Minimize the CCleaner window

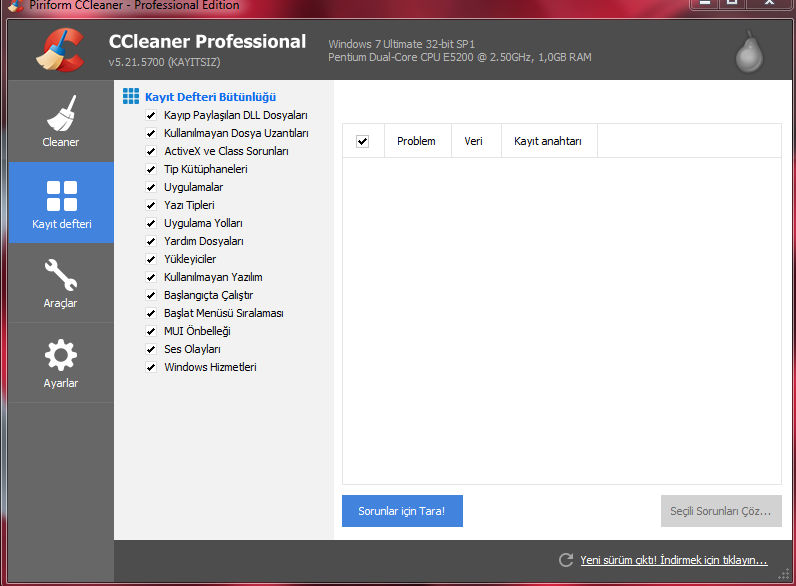pos(704,4)
